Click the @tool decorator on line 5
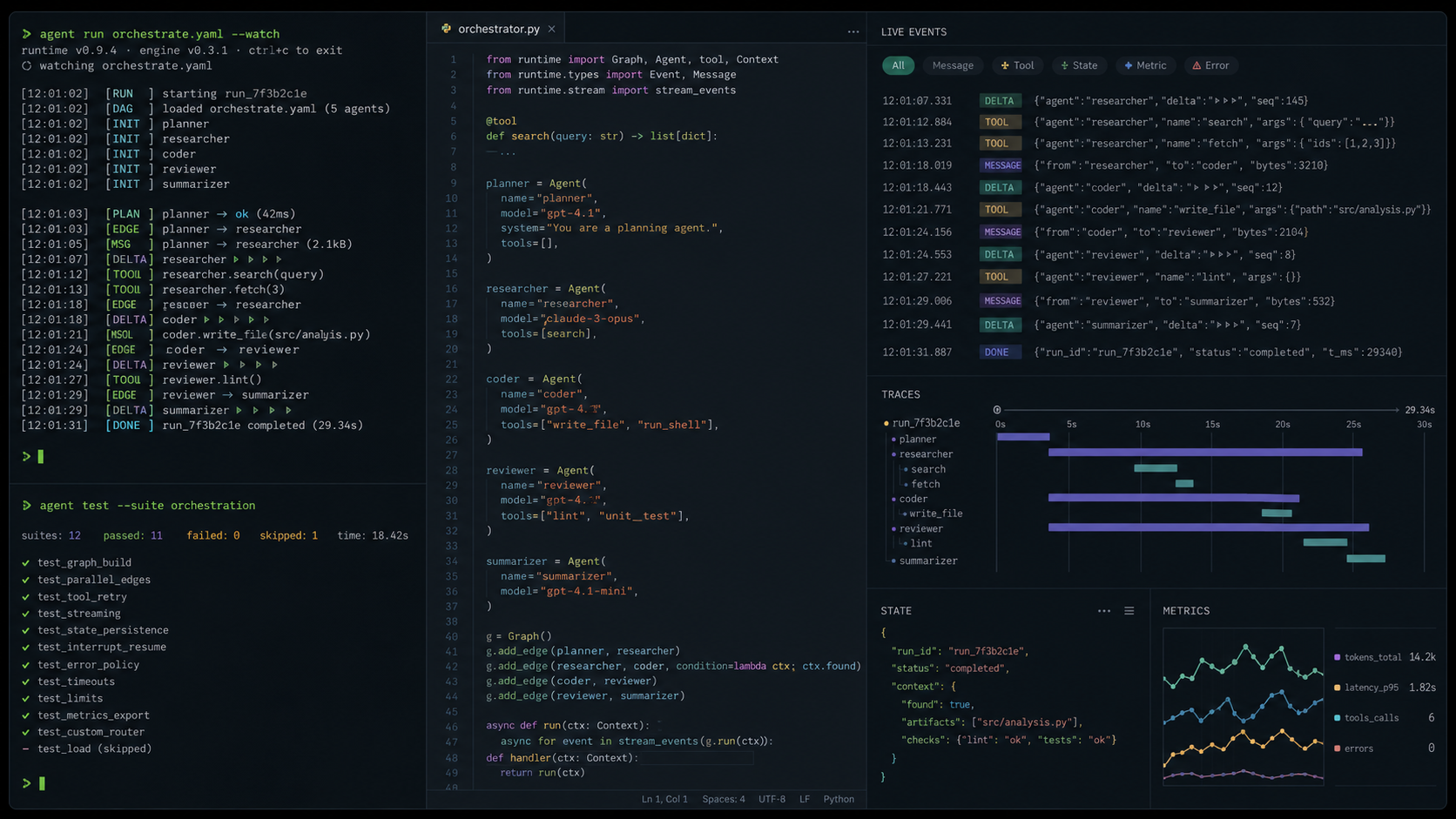The width and height of the screenshot is (1456, 819). click(x=501, y=121)
